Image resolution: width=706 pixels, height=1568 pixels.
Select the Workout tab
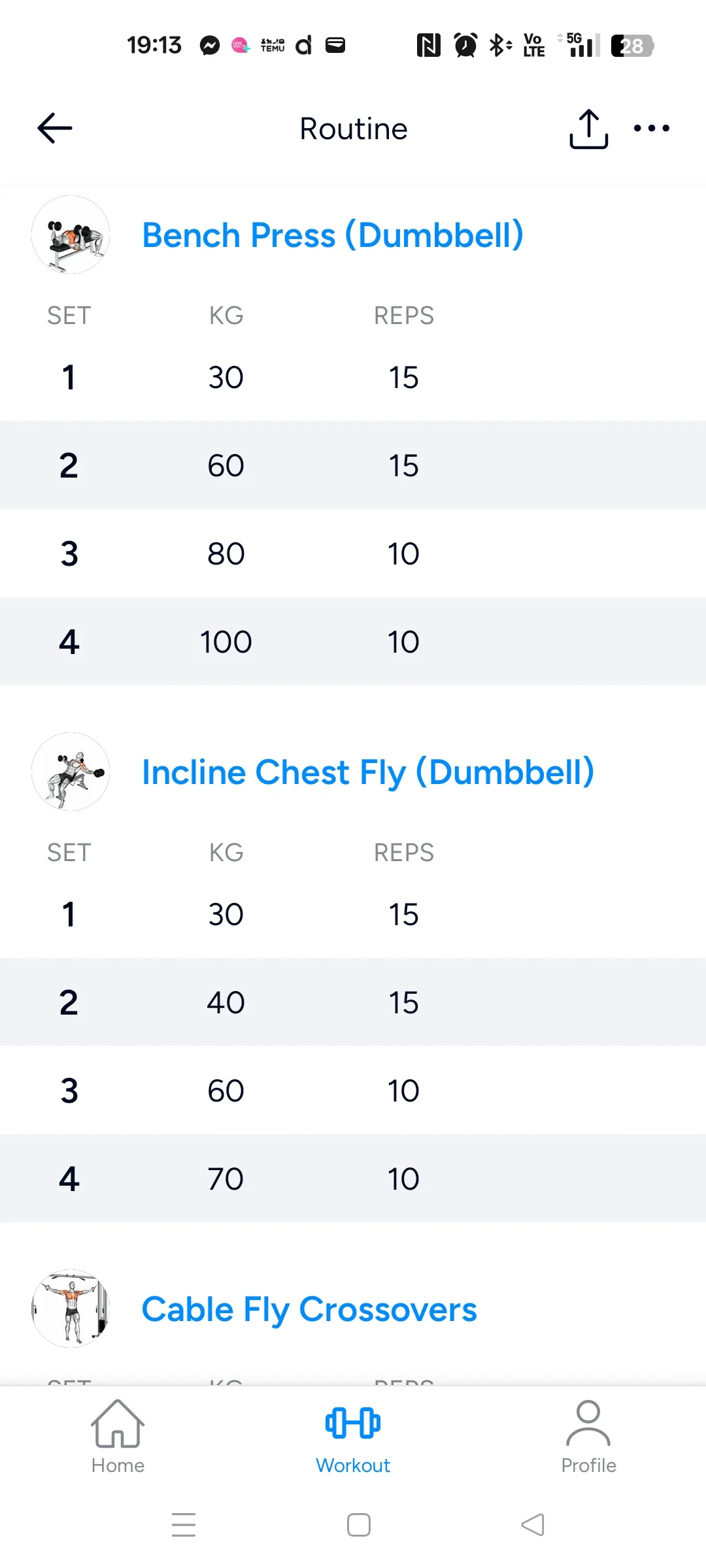(353, 1437)
